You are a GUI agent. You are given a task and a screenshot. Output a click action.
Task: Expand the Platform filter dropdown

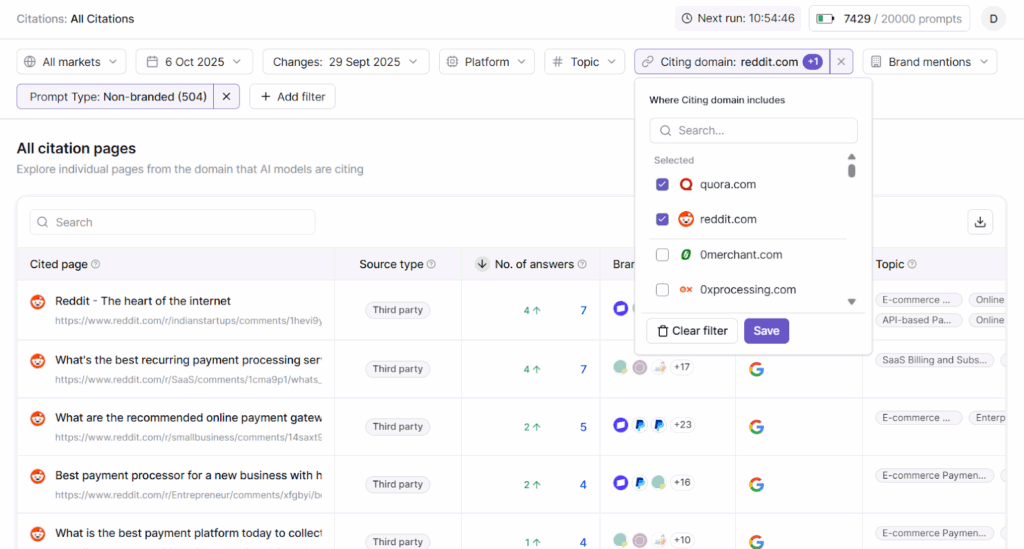[487, 62]
